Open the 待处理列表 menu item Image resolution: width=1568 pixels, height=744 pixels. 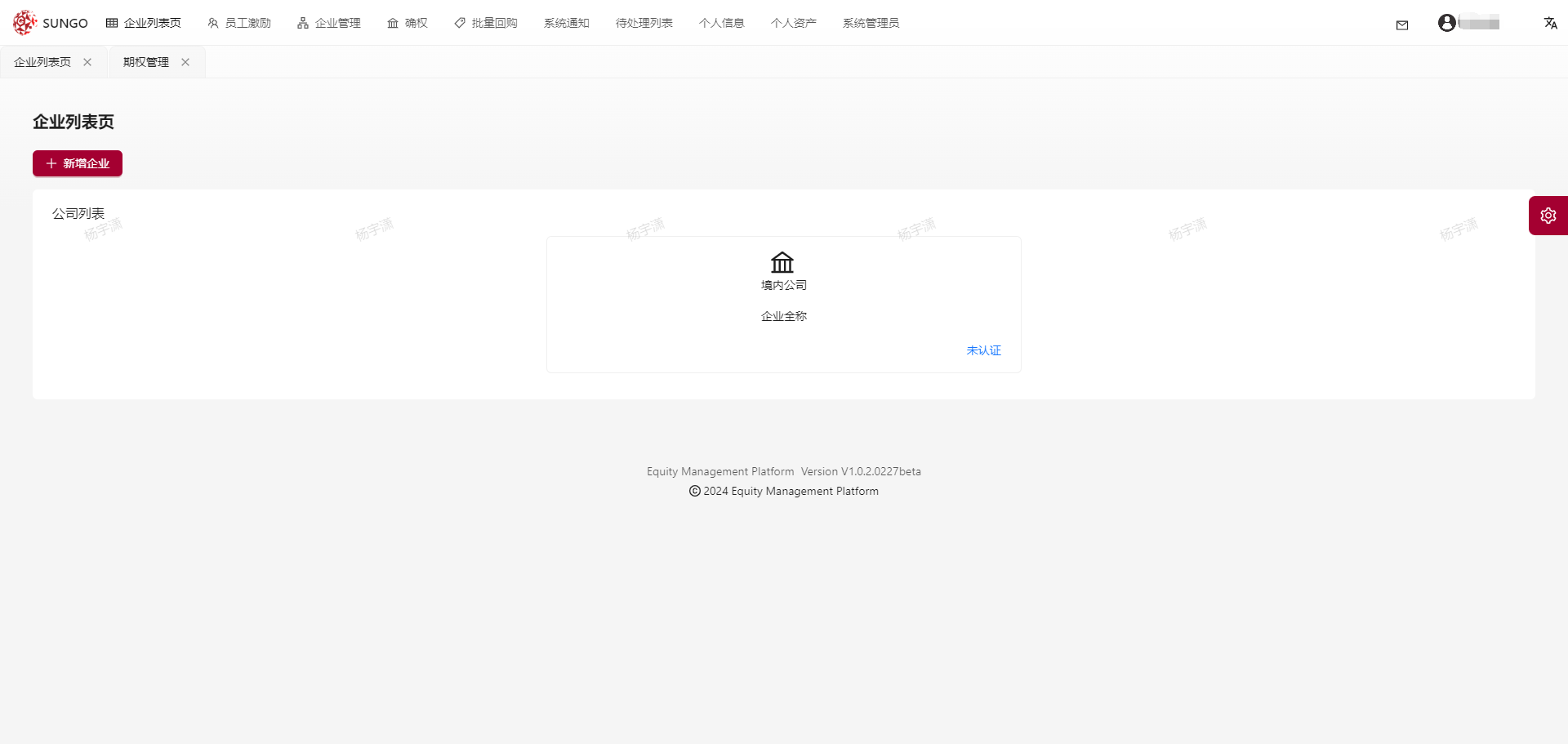click(x=644, y=23)
